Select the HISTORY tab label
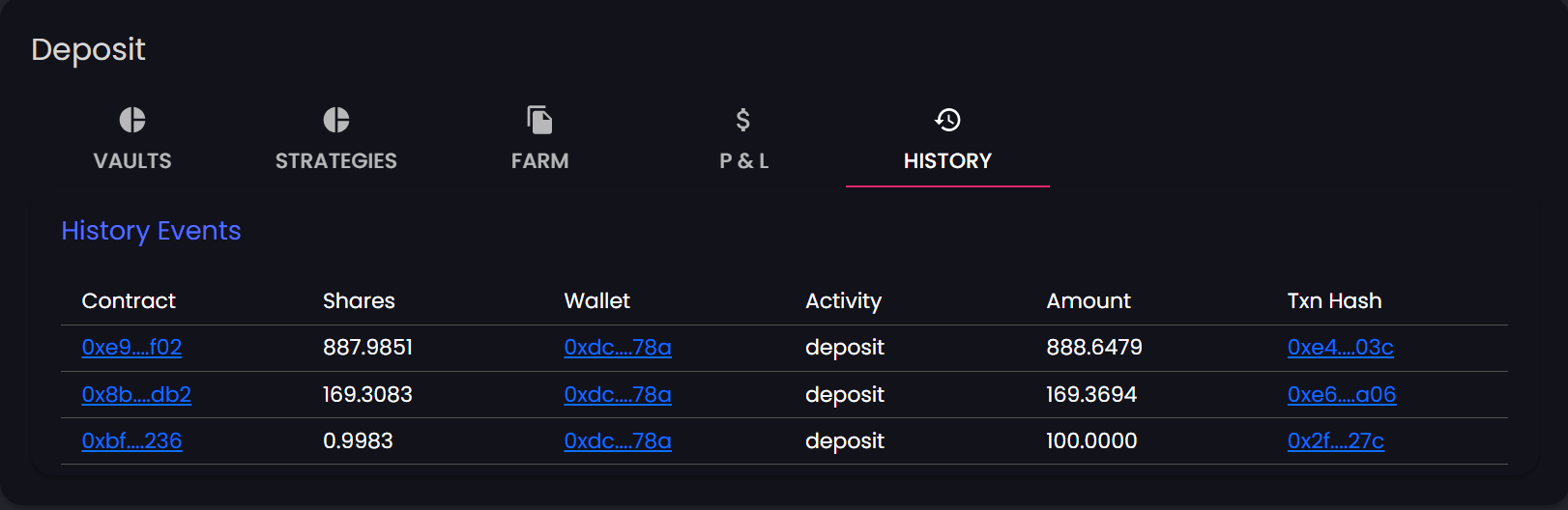 (947, 161)
